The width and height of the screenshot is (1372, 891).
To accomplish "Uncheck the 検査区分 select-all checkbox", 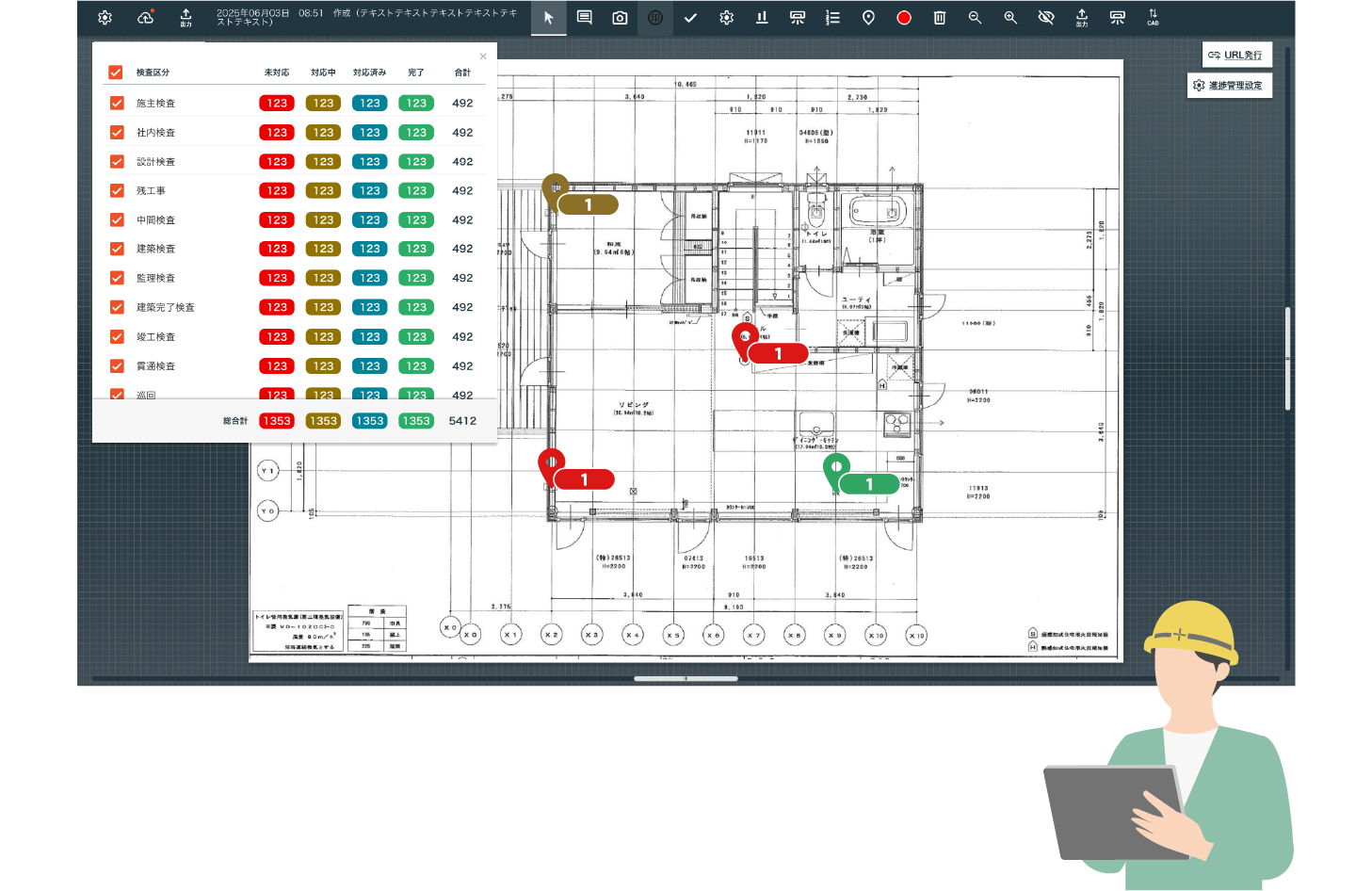I will pyautogui.click(x=116, y=73).
